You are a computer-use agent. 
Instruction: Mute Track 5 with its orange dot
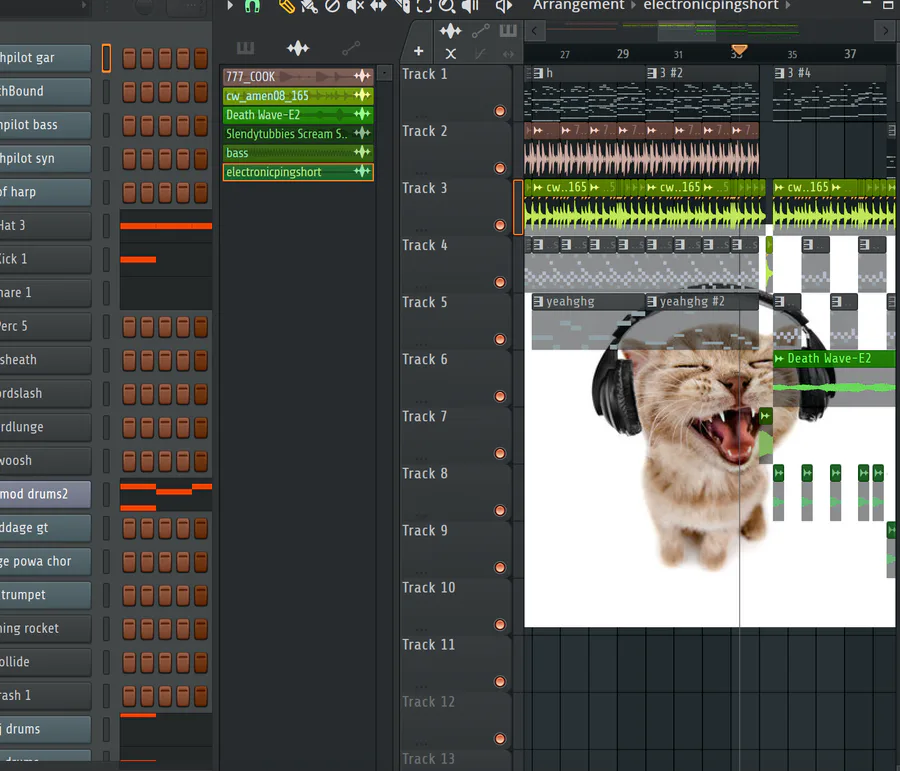(x=500, y=339)
